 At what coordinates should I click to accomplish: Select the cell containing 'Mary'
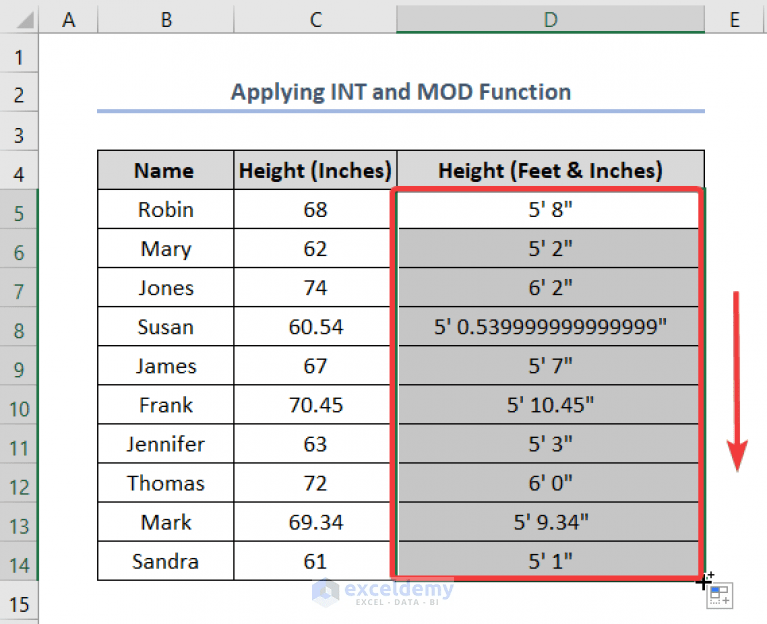point(166,248)
